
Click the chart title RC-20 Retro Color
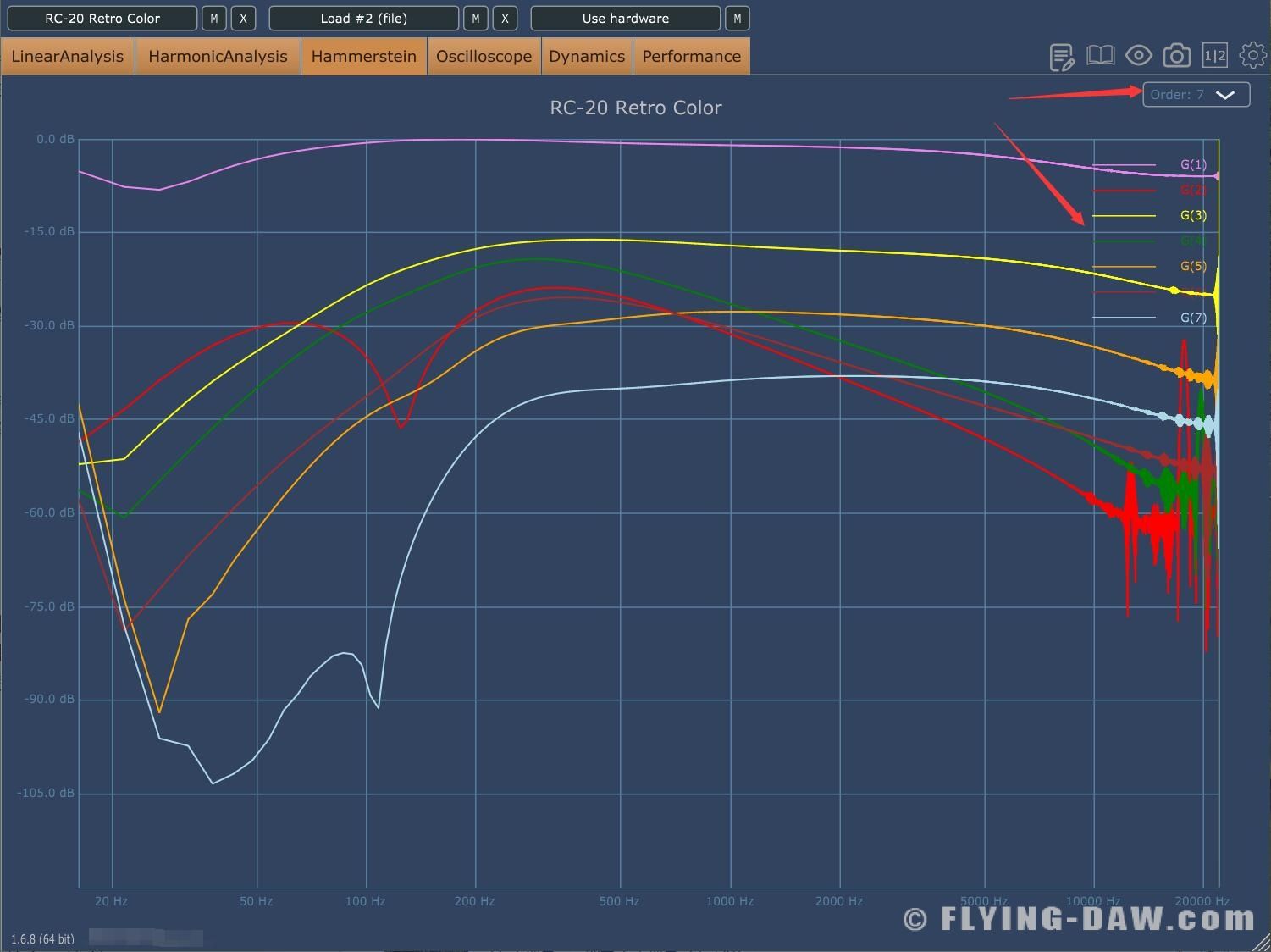point(636,108)
